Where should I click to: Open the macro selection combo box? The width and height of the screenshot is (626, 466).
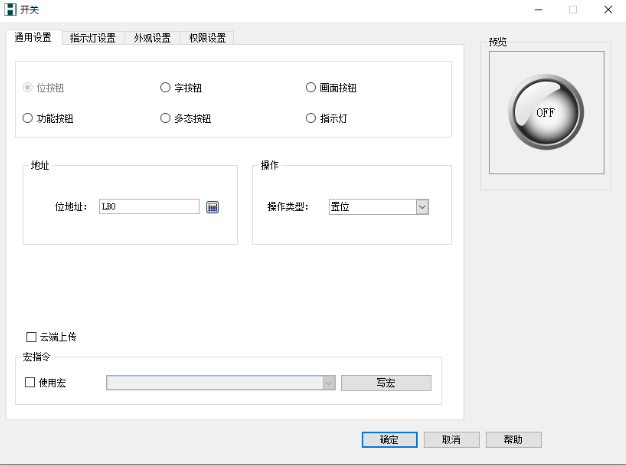[220, 383]
